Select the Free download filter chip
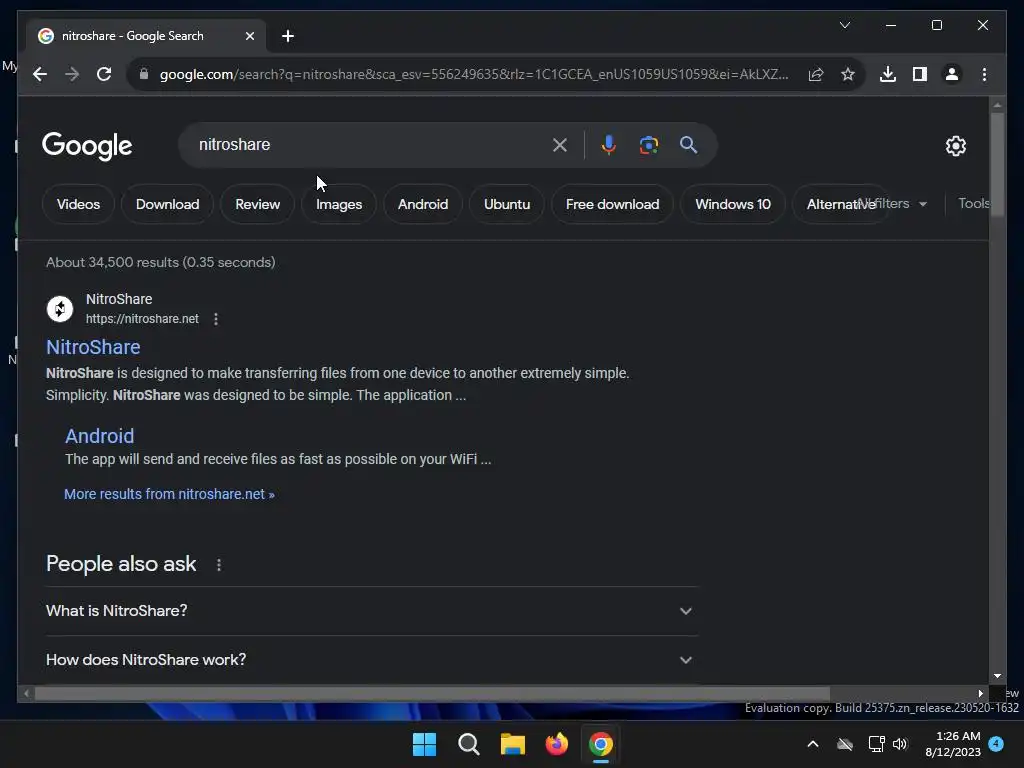 (x=613, y=204)
